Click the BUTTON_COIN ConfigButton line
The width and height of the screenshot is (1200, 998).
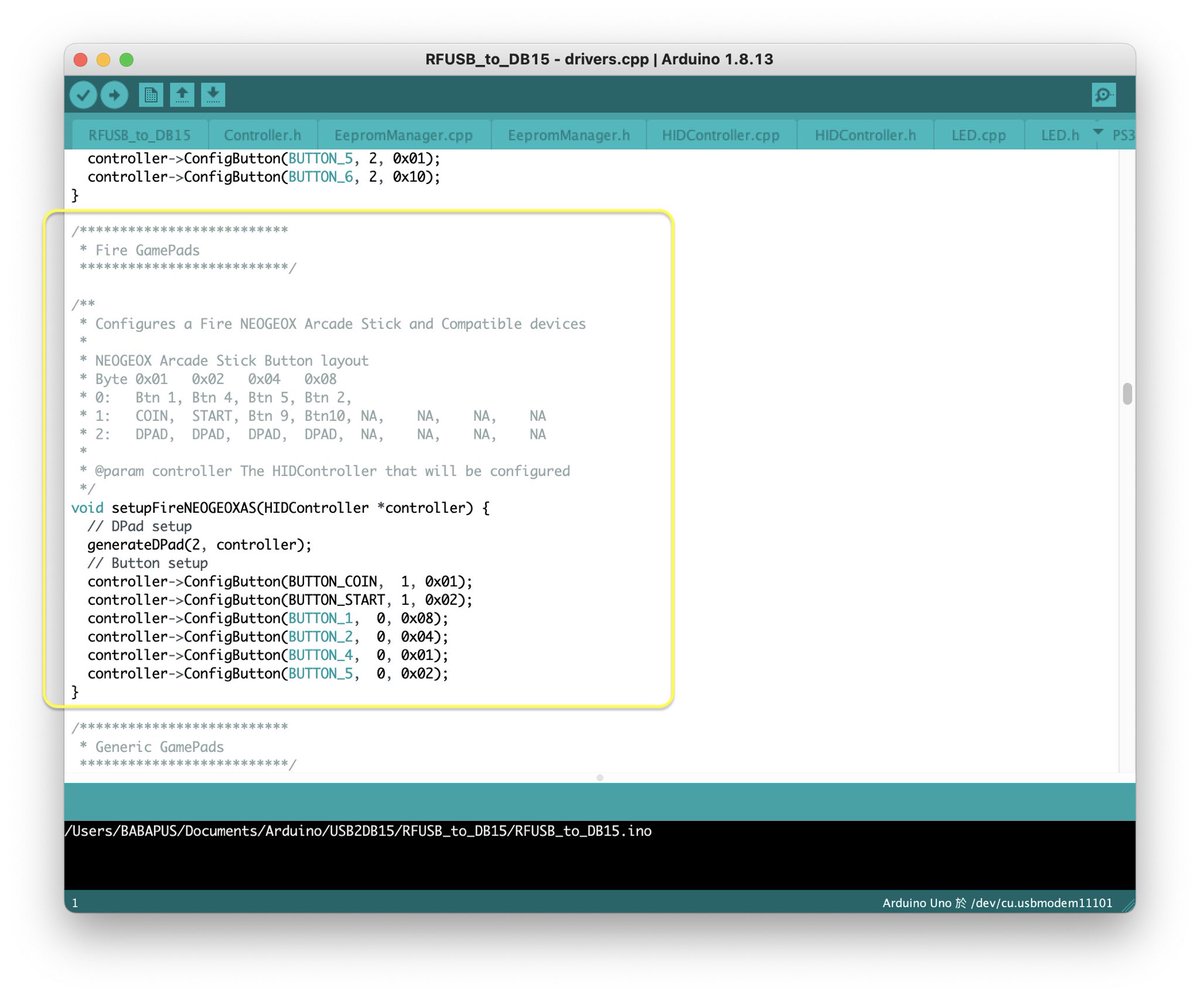[280, 581]
